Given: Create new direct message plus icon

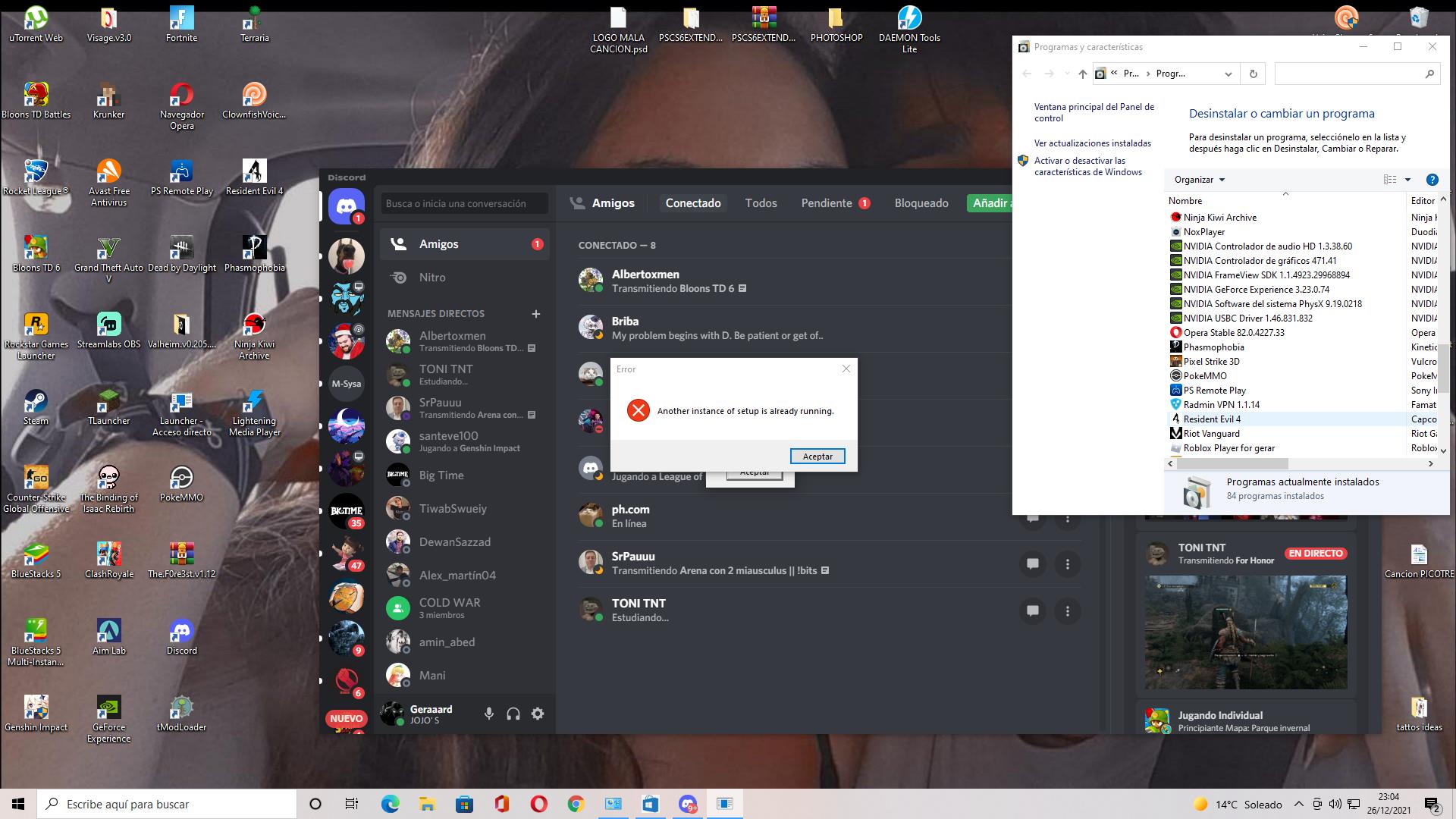Looking at the screenshot, I should pos(536,313).
